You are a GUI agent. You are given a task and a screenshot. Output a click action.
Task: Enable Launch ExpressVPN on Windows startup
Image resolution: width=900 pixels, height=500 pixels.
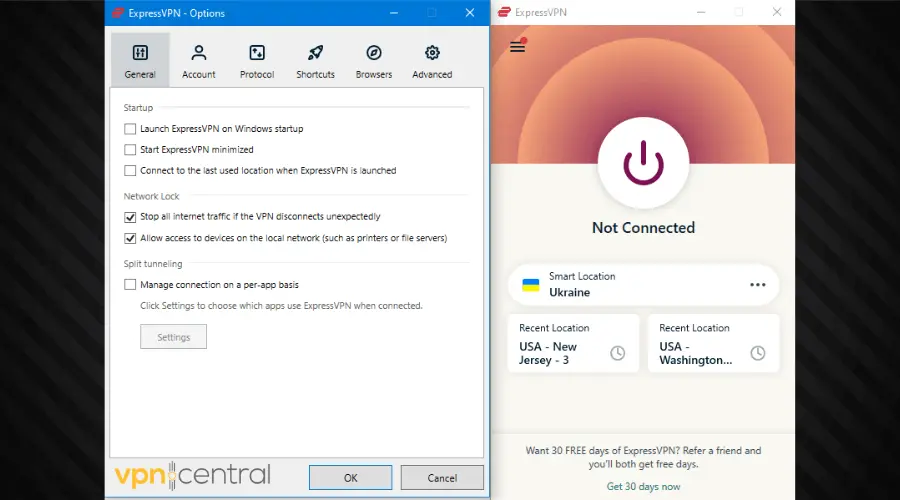pyautogui.click(x=130, y=129)
